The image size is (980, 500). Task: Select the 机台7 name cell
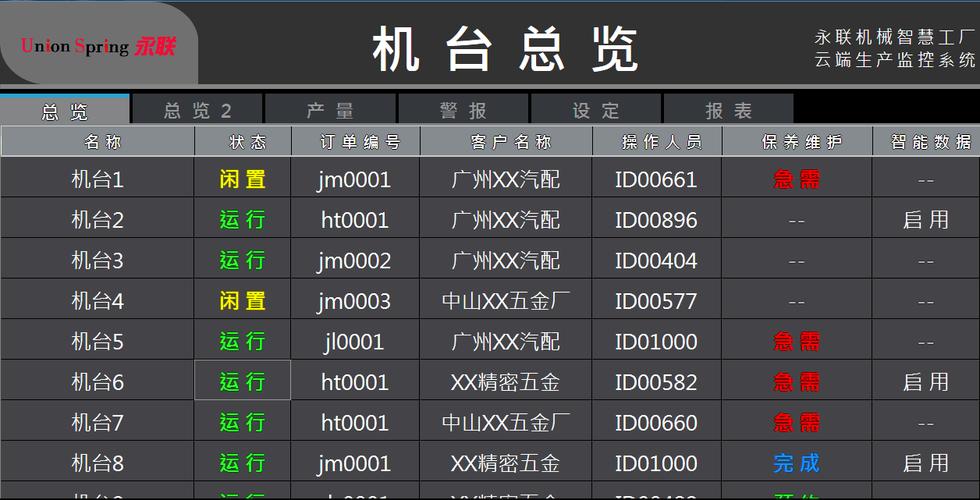[98, 422]
